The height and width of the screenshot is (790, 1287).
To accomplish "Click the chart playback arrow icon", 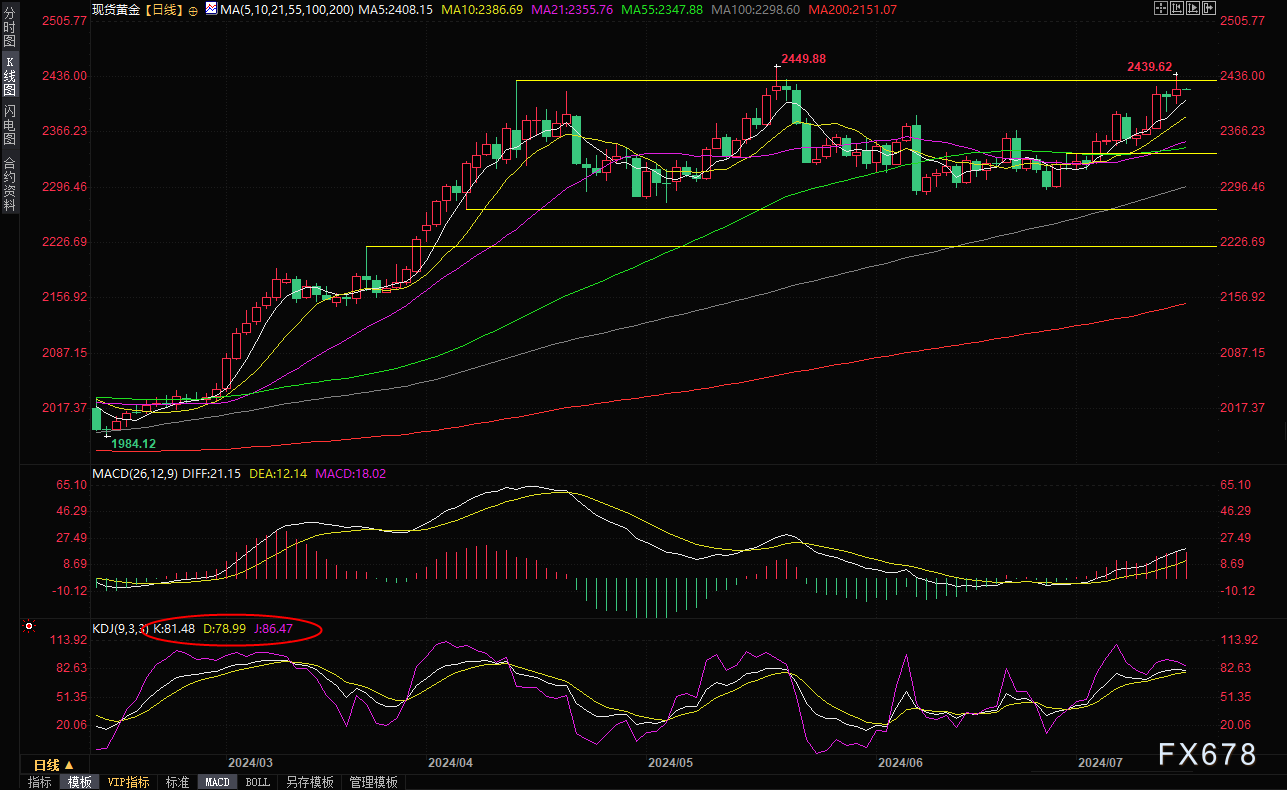I will point(1193,8).
